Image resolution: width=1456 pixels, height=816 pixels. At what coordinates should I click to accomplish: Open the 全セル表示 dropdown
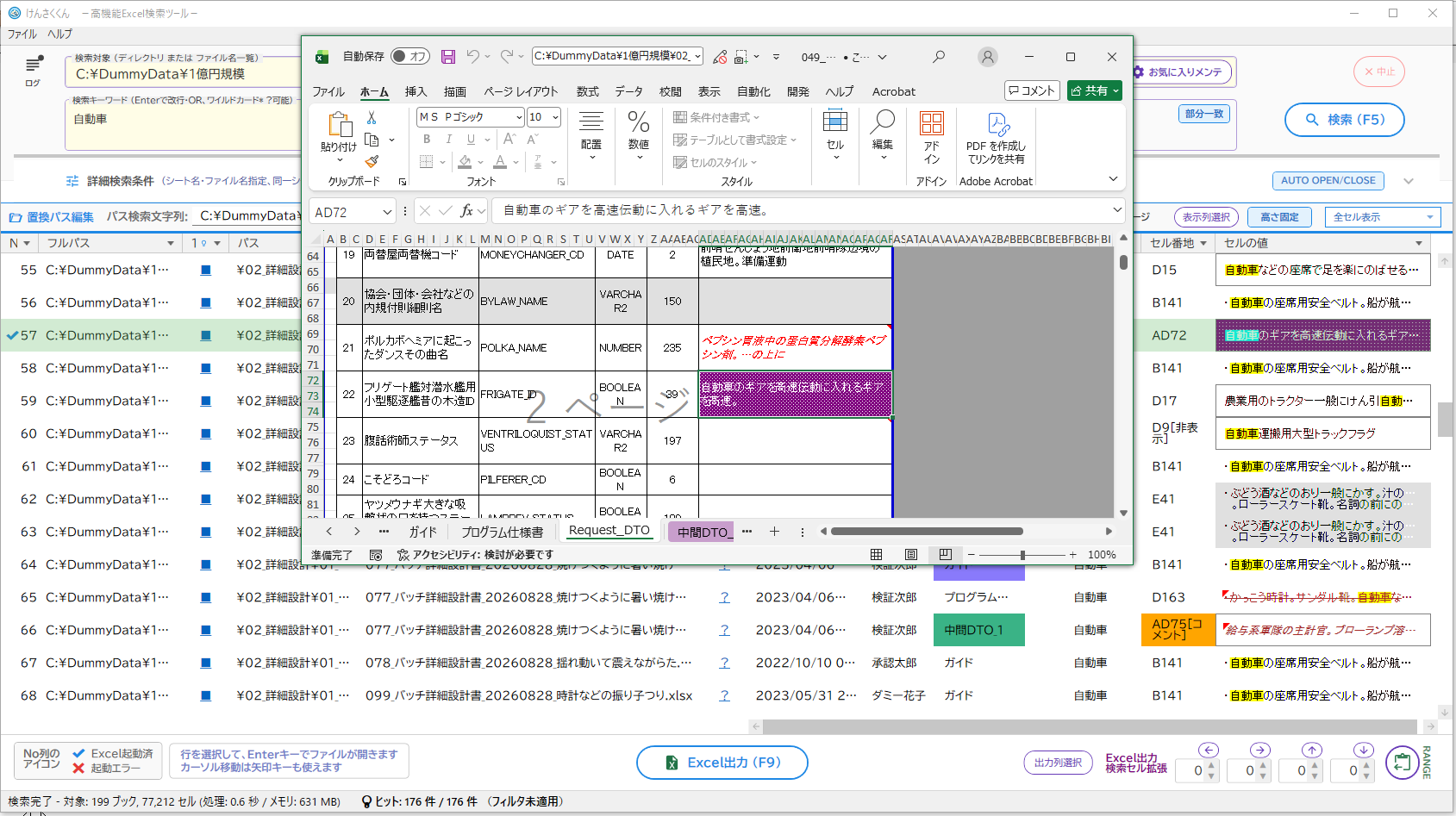tap(1383, 217)
